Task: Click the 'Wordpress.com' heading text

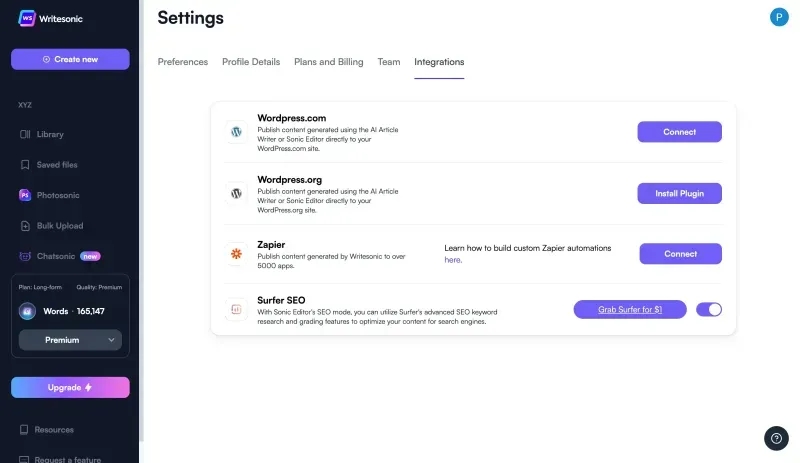Action: [x=291, y=118]
